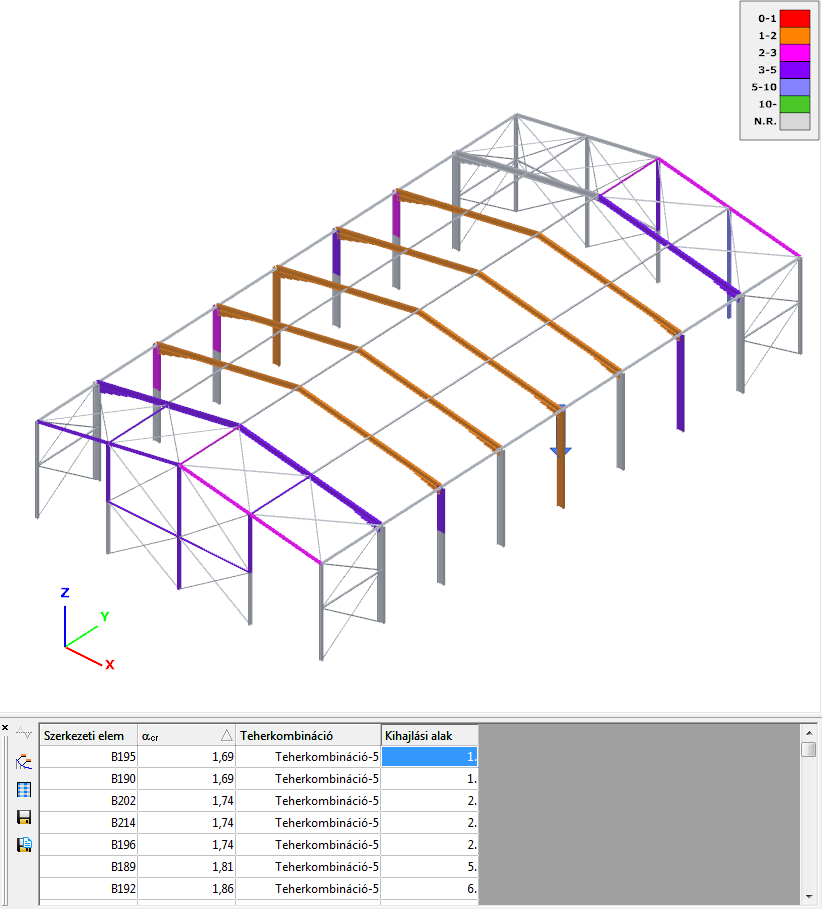Image resolution: width=822 pixels, height=909 pixels.
Task: Click the magenta 2-3 legend swatch
Action: (x=794, y=53)
